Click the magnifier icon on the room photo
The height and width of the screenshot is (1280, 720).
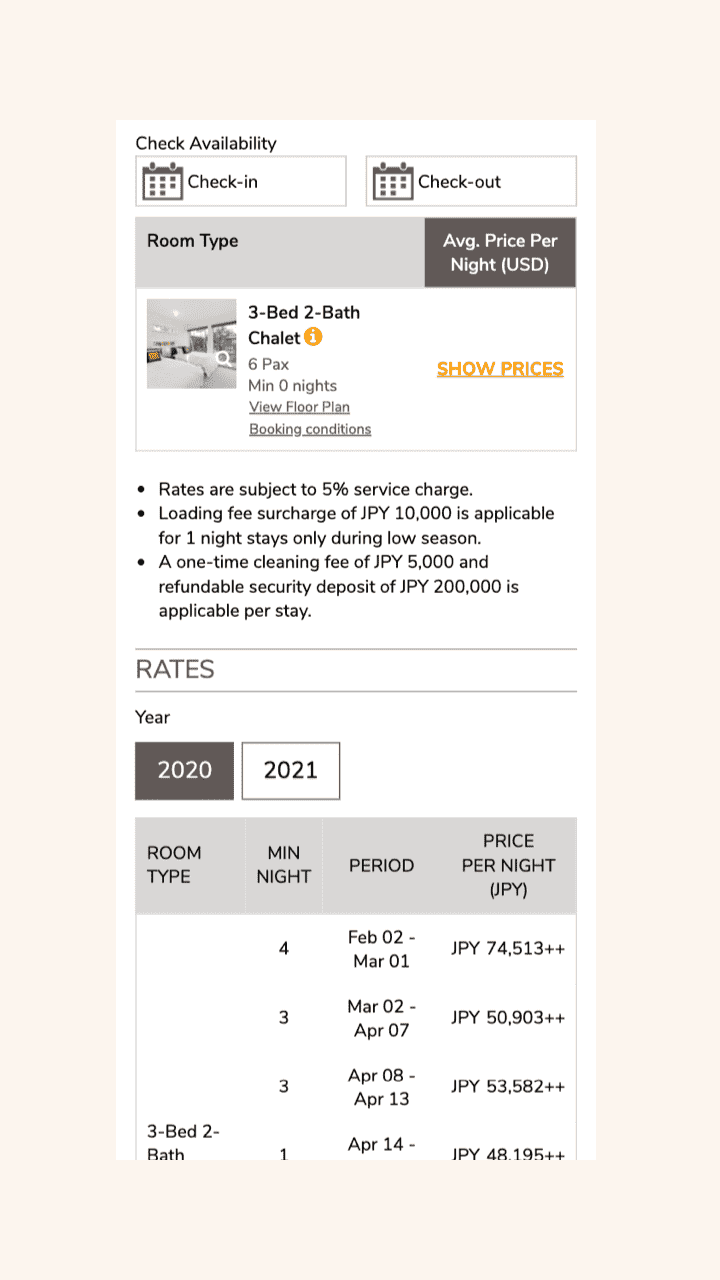pyautogui.click(x=223, y=358)
